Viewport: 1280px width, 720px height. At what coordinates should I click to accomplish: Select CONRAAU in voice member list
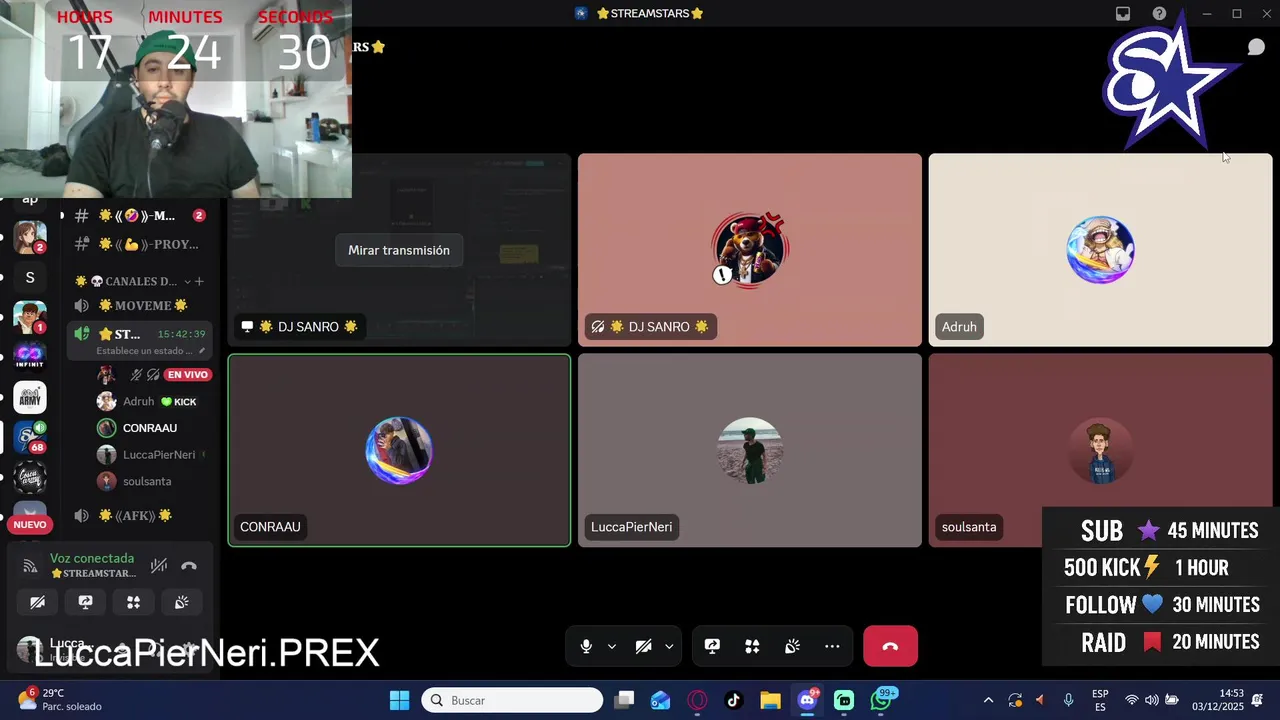pos(150,428)
